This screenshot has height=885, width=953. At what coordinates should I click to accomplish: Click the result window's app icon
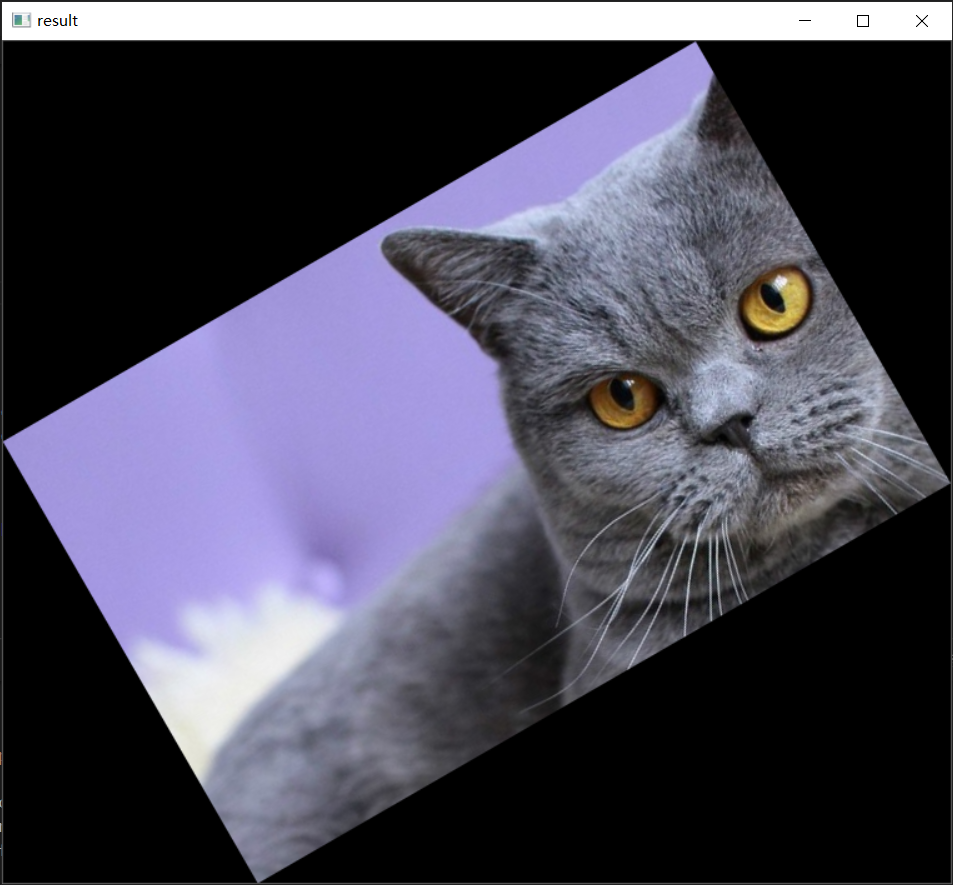[x=21, y=21]
